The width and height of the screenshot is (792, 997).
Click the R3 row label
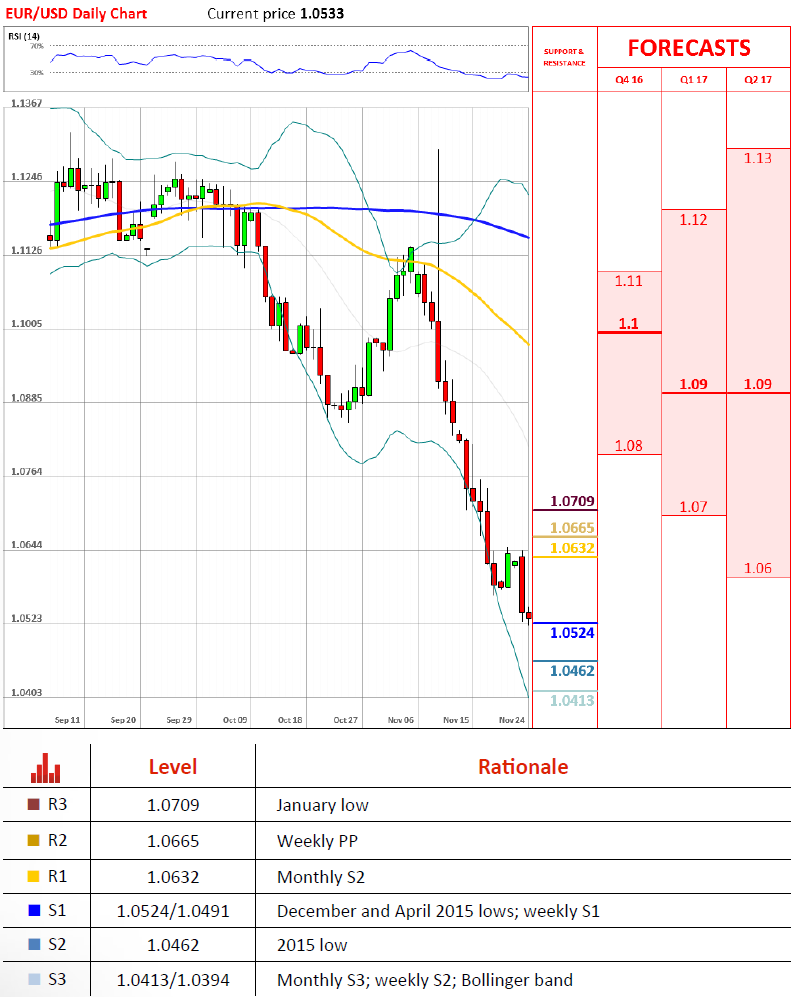(x=57, y=804)
